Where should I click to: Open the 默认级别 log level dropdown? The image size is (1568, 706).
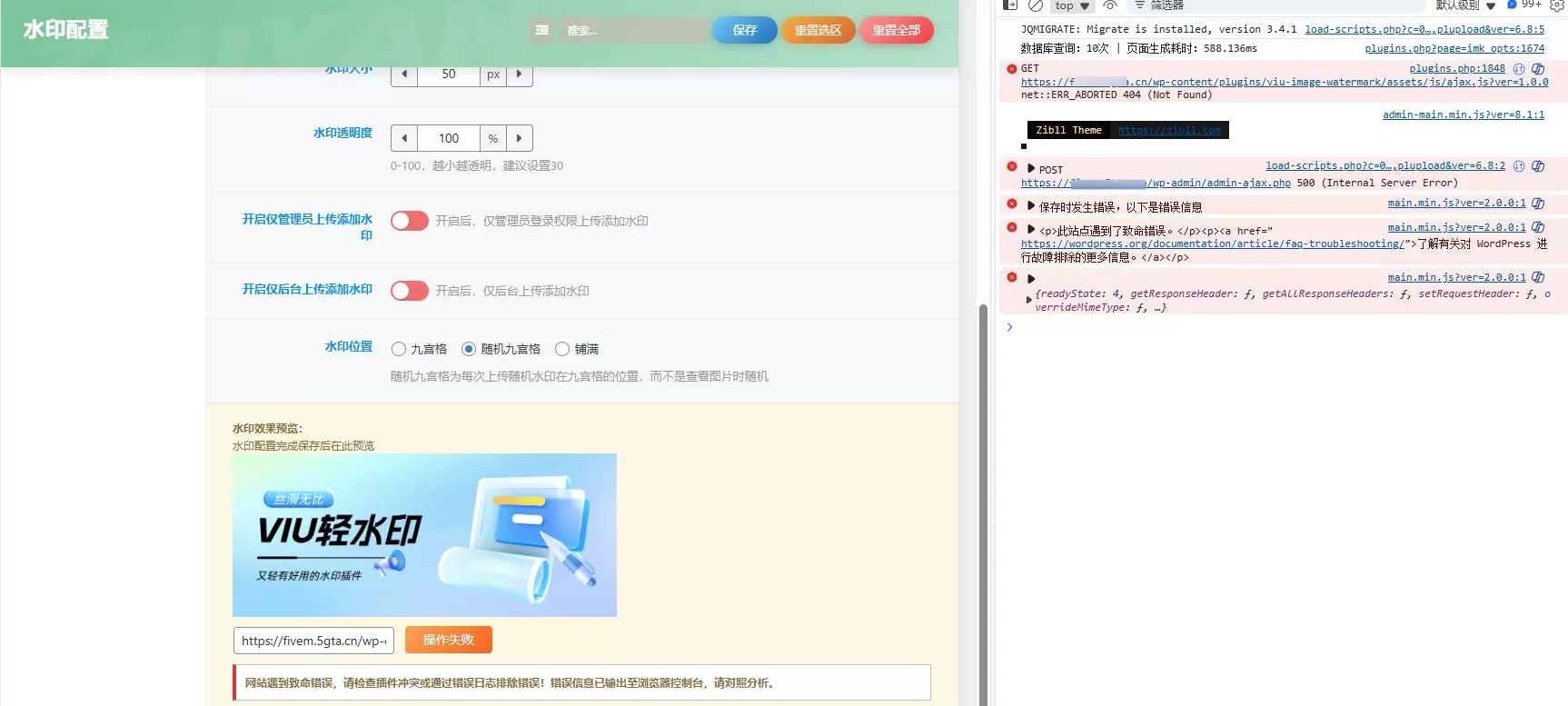pos(1465,5)
